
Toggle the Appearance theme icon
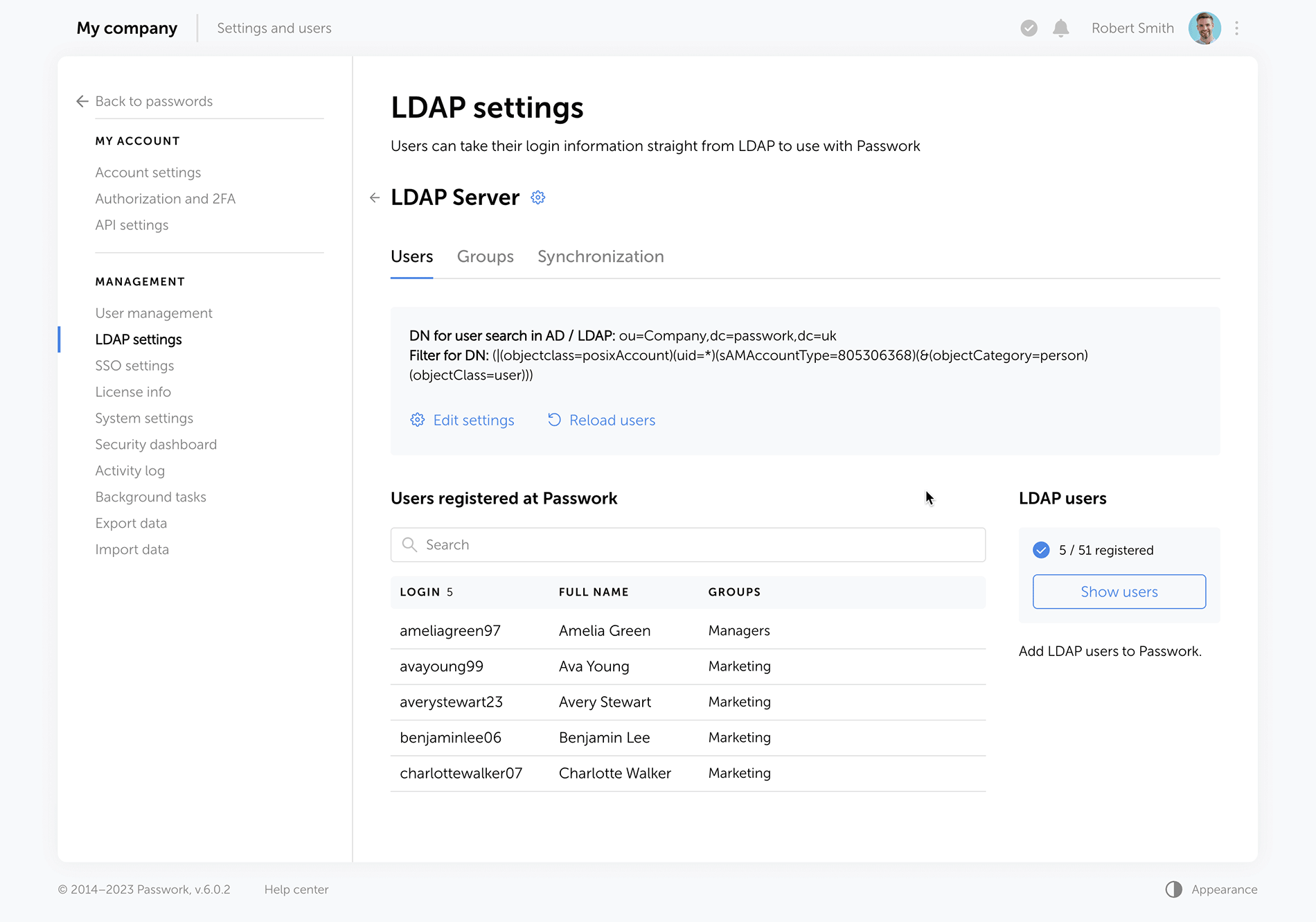(x=1173, y=889)
